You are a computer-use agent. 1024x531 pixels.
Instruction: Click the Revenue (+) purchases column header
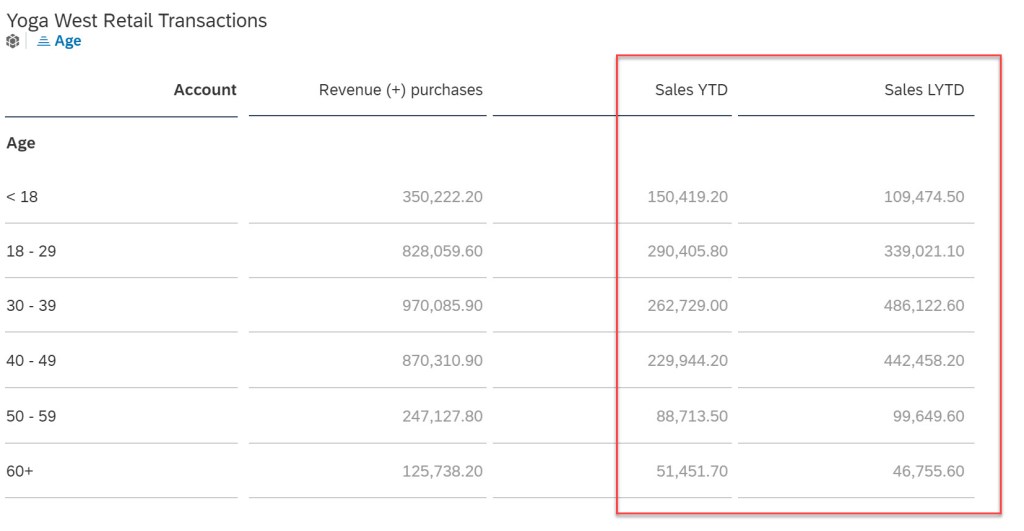400,90
